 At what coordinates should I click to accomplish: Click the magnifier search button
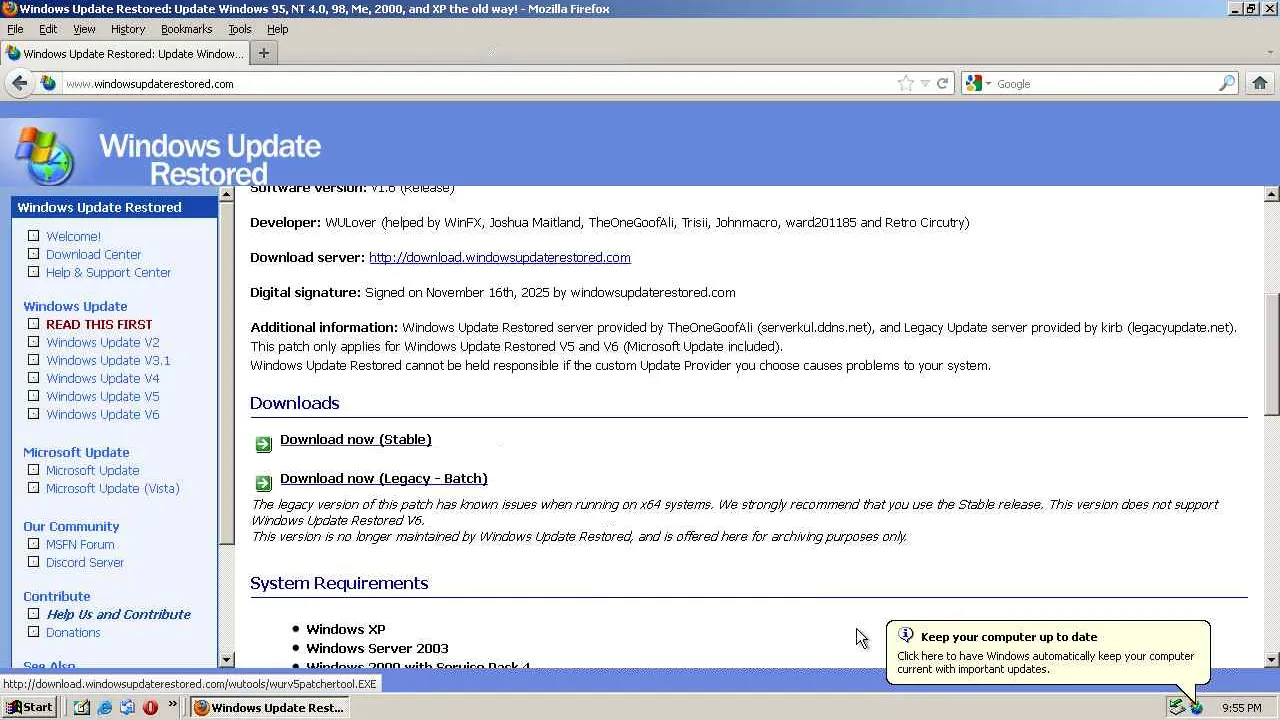click(x=1227, y=84)
